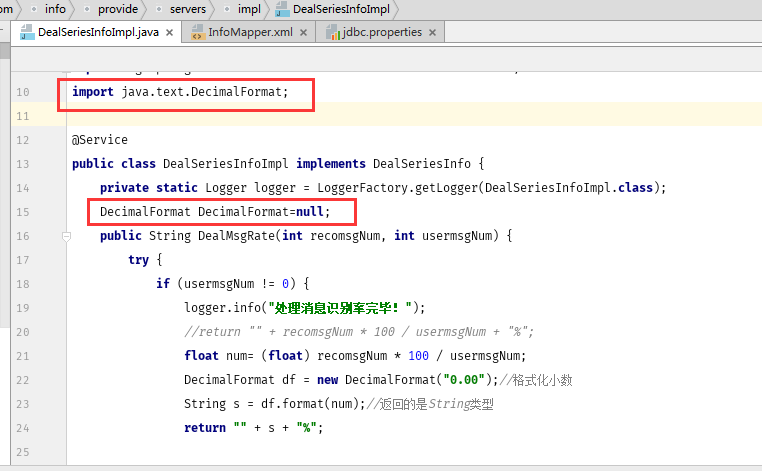Open the jdbc.properties tab

[x=381, y=32]
